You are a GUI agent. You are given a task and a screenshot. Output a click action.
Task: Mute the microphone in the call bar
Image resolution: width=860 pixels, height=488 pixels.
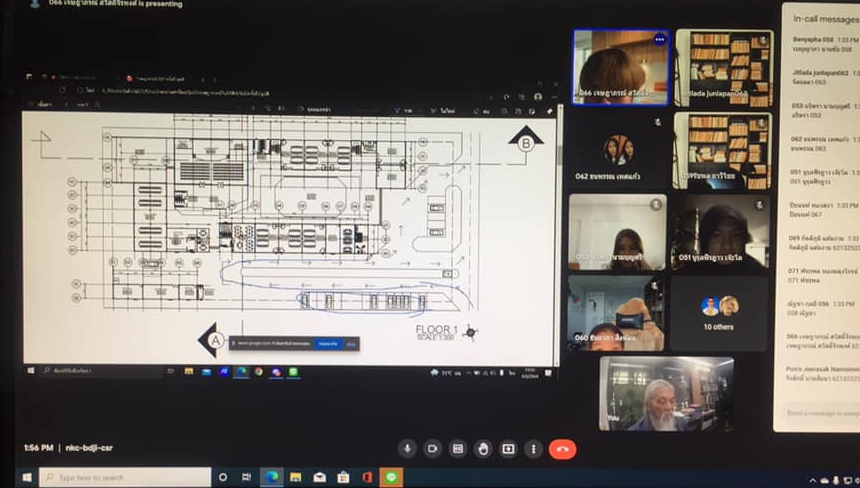pyautogui.click(x=407, y=448)
